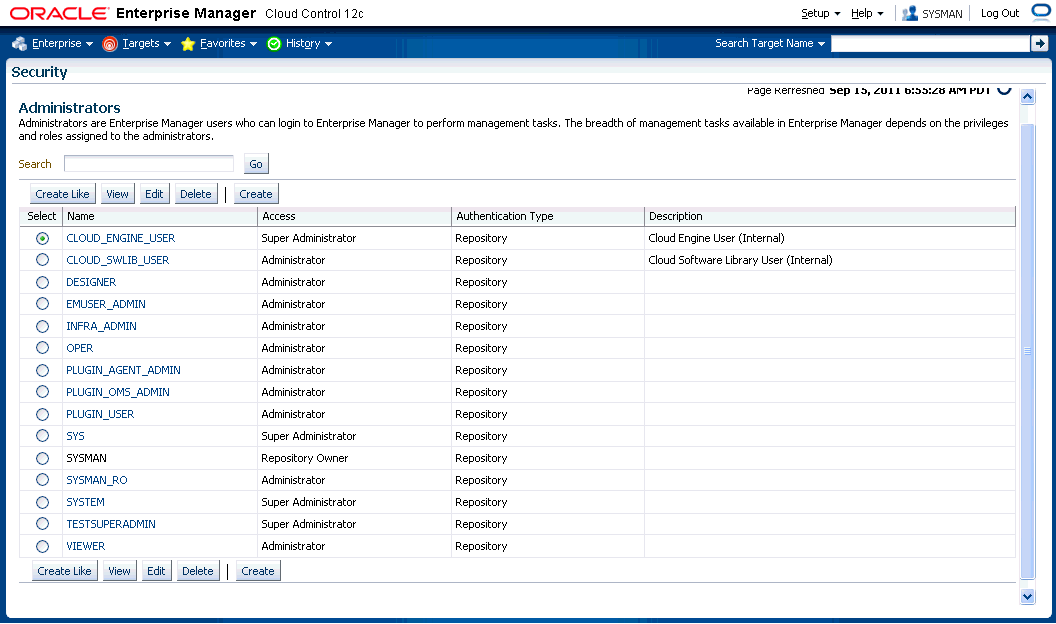Click the bottom Create button
The width and height of the screenshot is (1056, 624).
258,571
